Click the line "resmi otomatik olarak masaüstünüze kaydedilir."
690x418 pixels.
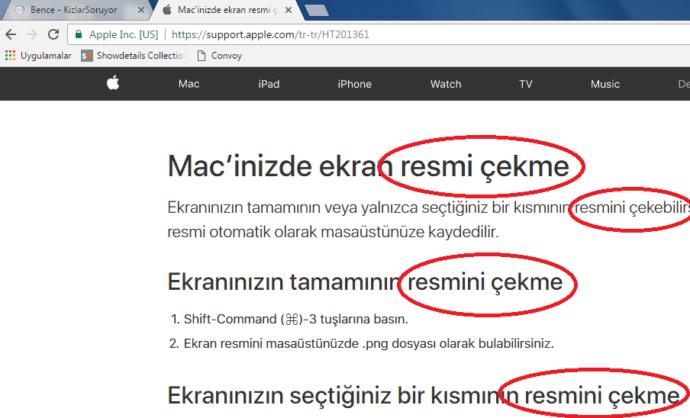[x=333, y=232]
